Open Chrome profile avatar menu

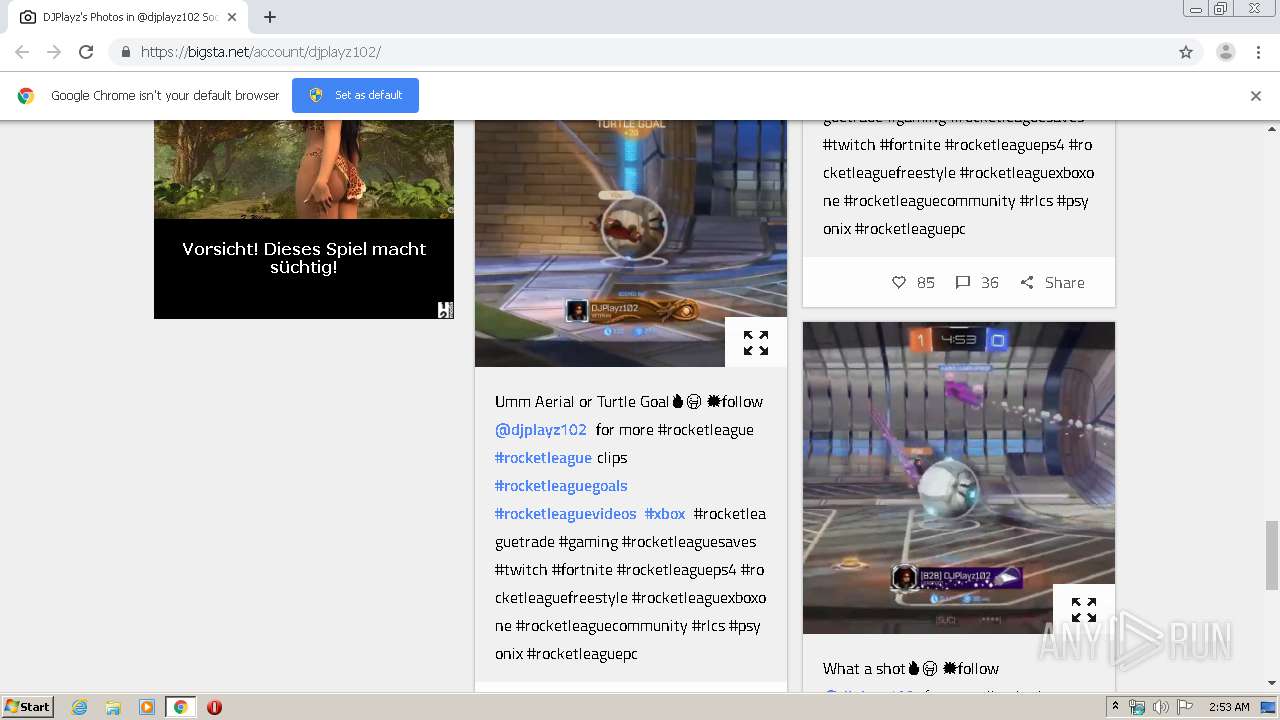pos(1226,52)
